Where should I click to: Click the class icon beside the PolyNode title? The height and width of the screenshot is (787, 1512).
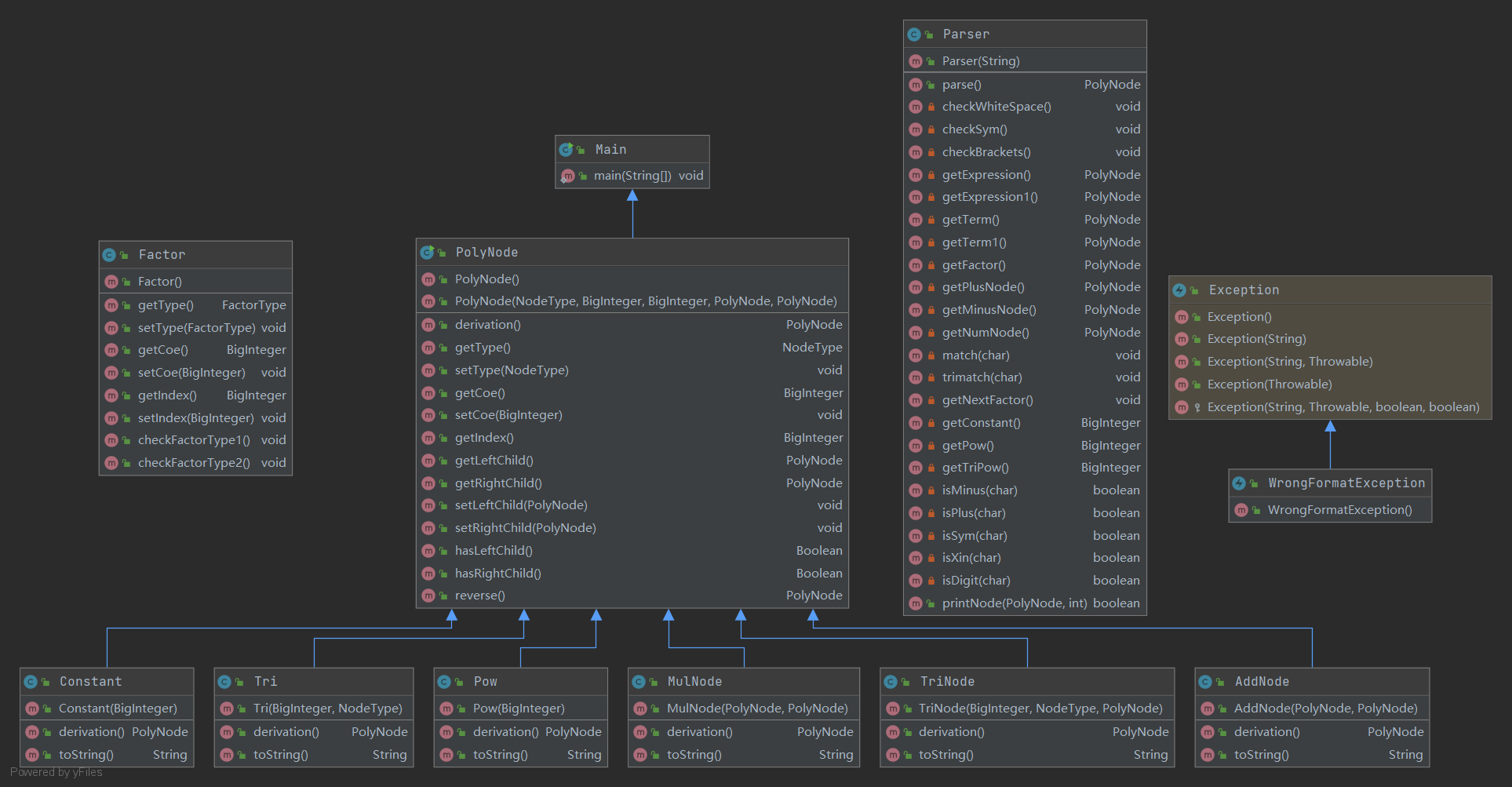427,253
